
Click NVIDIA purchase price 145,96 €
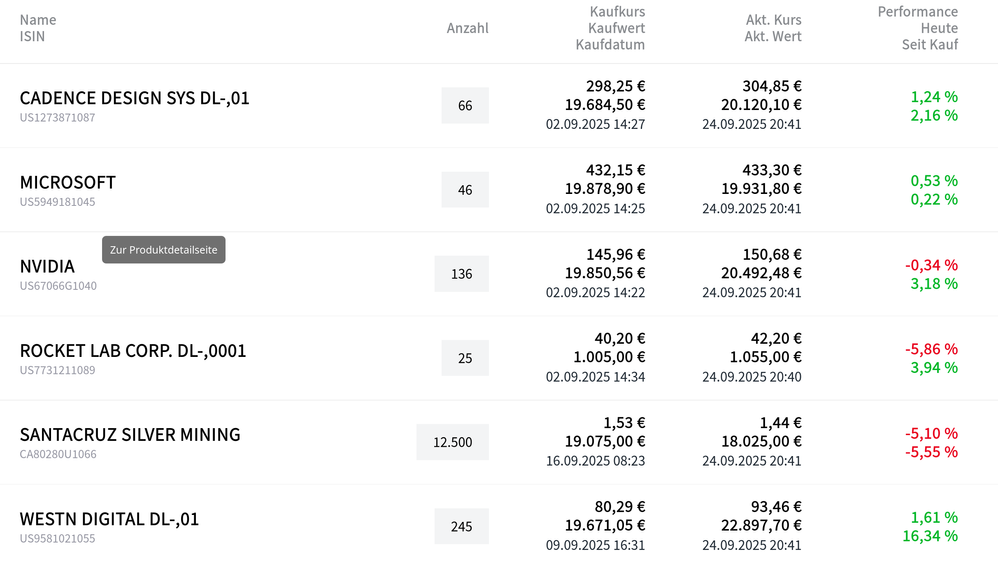[615, 255]
